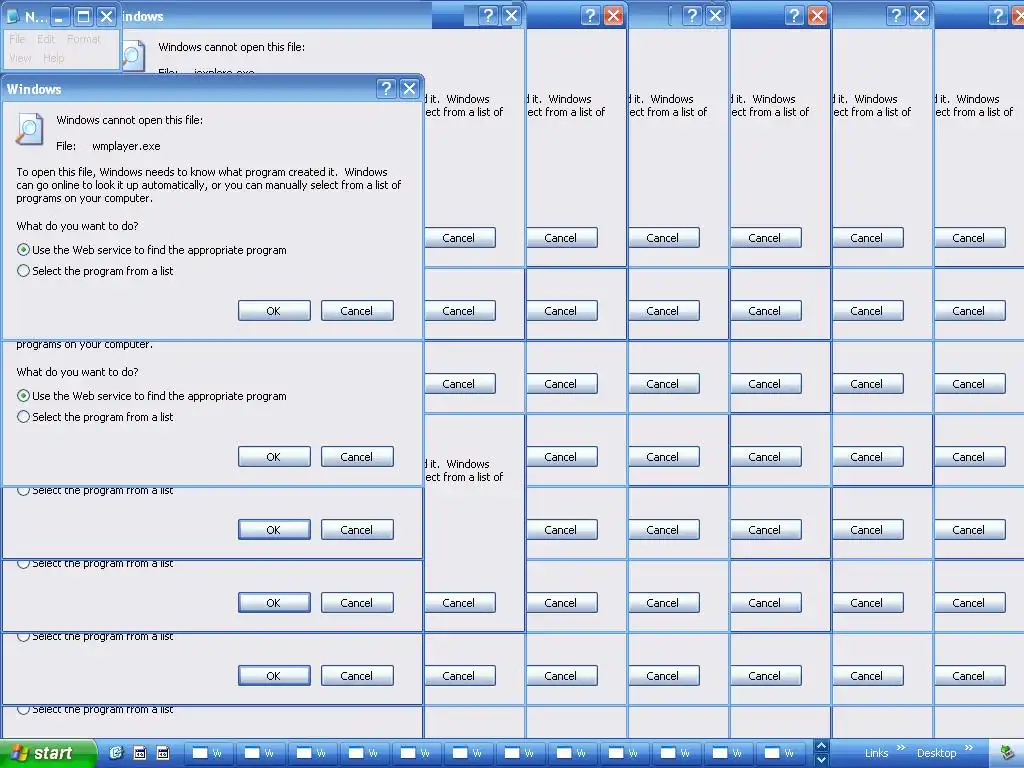Click the taskbar scroll down arrow
Image resolution: width=1024 pixels, height=768 pixels.
click(822, 760)
